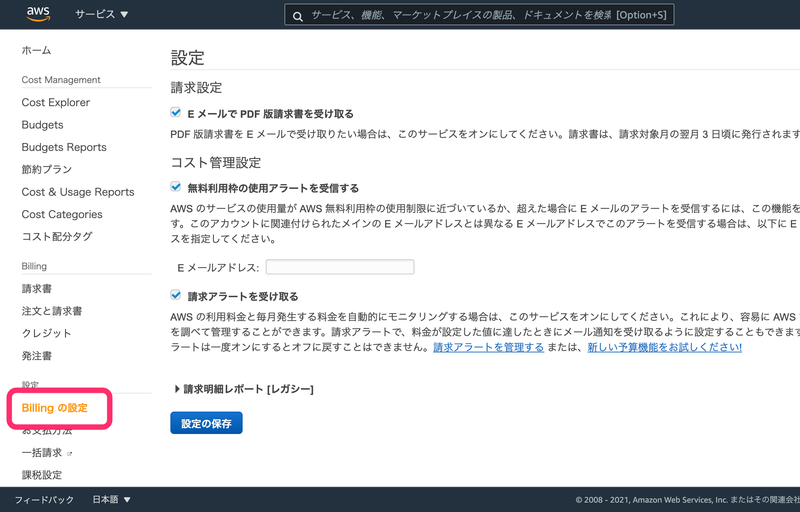Toggle 無料利用枠の使用アラートを受信する checkbox
The width and height of the screenshot is (800, 512).
[x=176, y=187]
